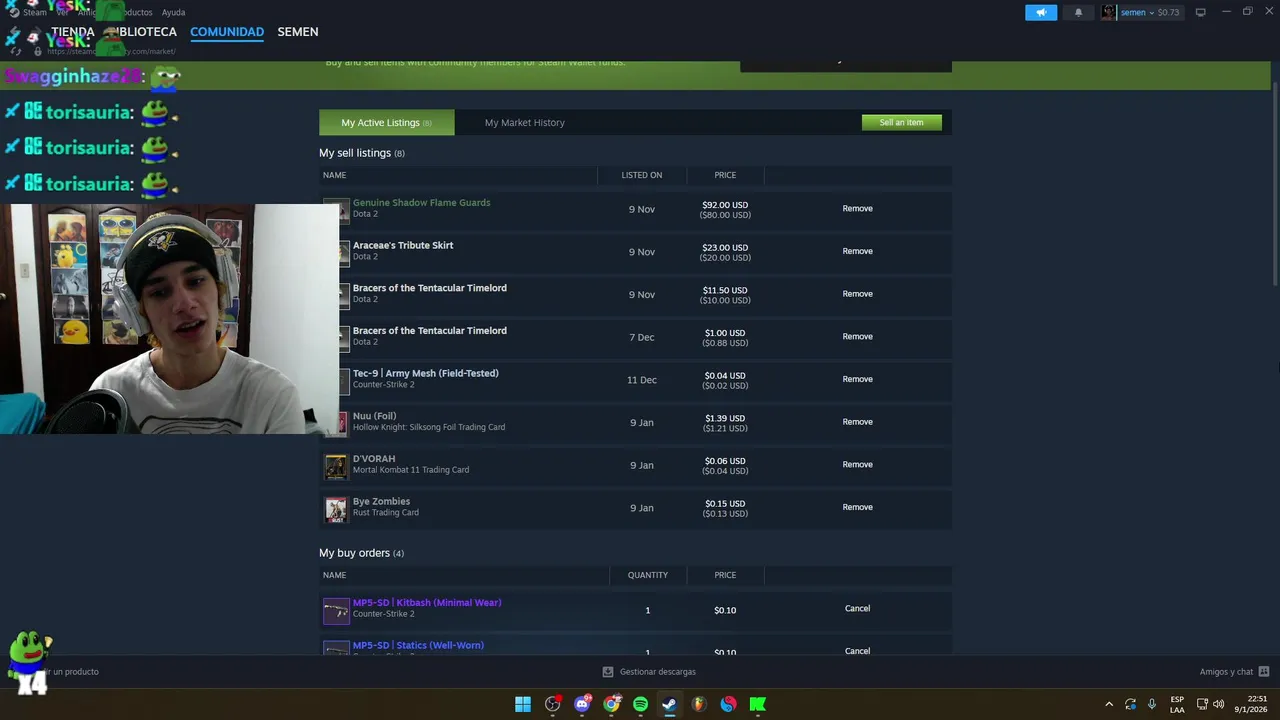
Task: Remove Bye Zombies listing
Action: 857,507
